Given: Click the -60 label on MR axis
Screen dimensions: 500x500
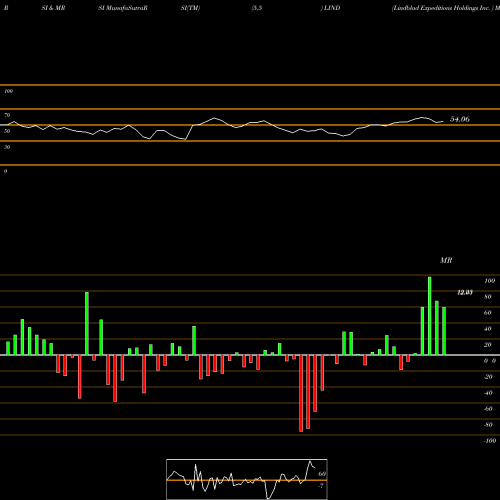Looking at the screenshot, I should coord(488,409).
